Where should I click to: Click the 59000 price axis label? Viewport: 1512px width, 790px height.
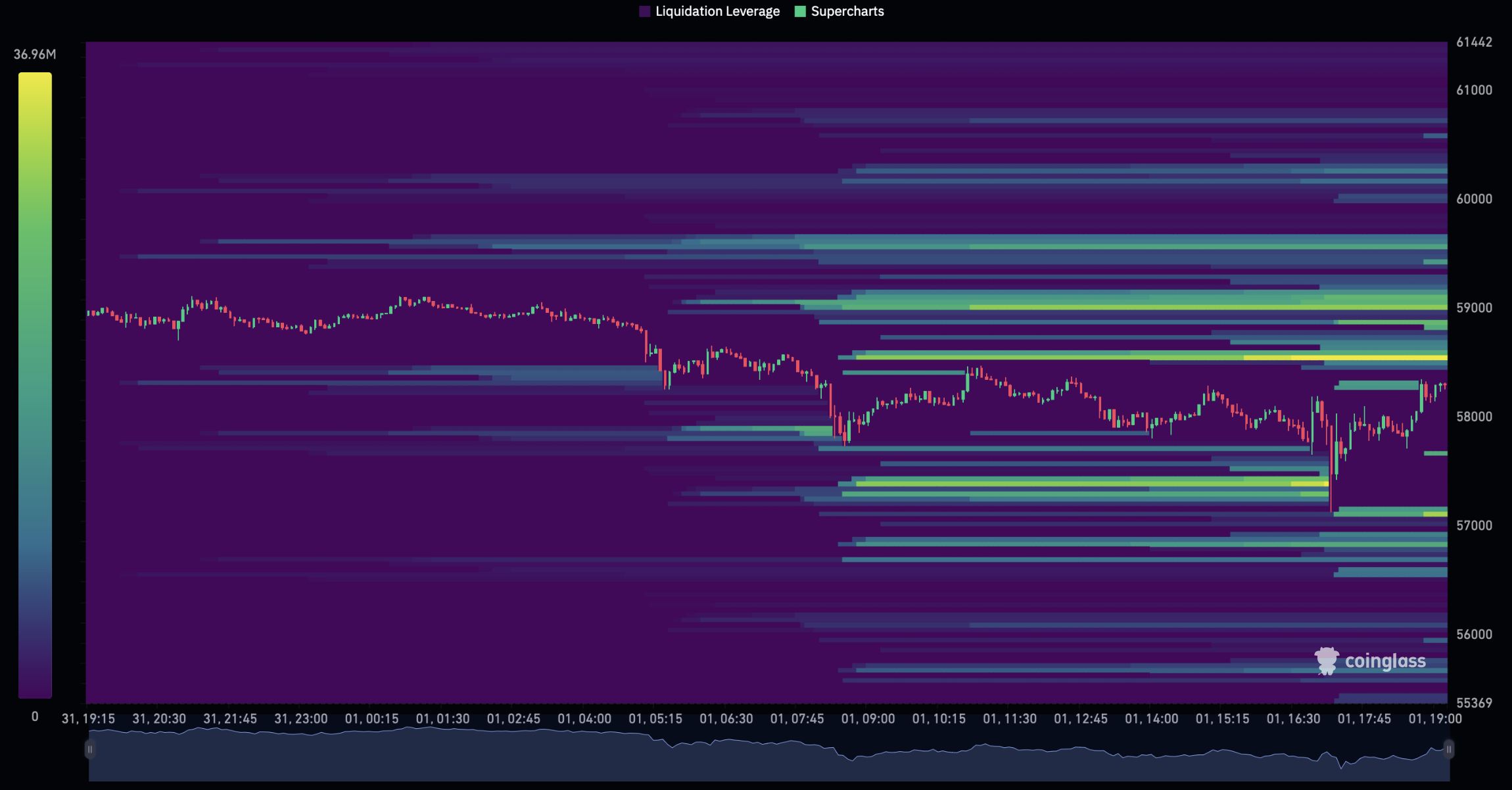pos(1474,308)
